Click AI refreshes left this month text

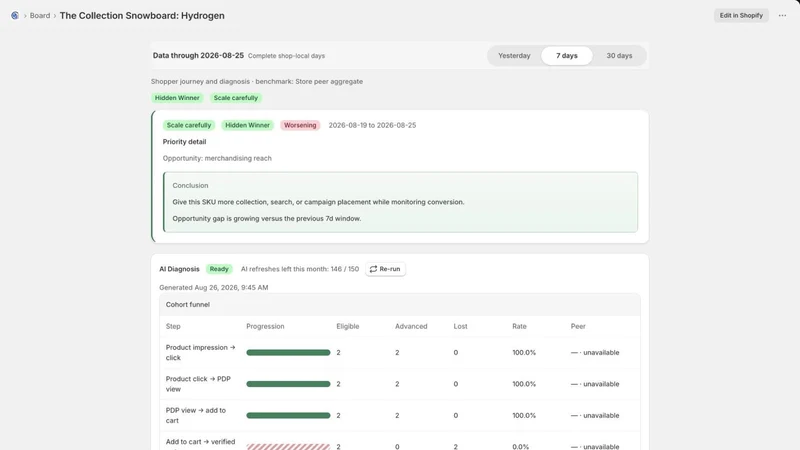pyautogui.click(x=299, y=269)
